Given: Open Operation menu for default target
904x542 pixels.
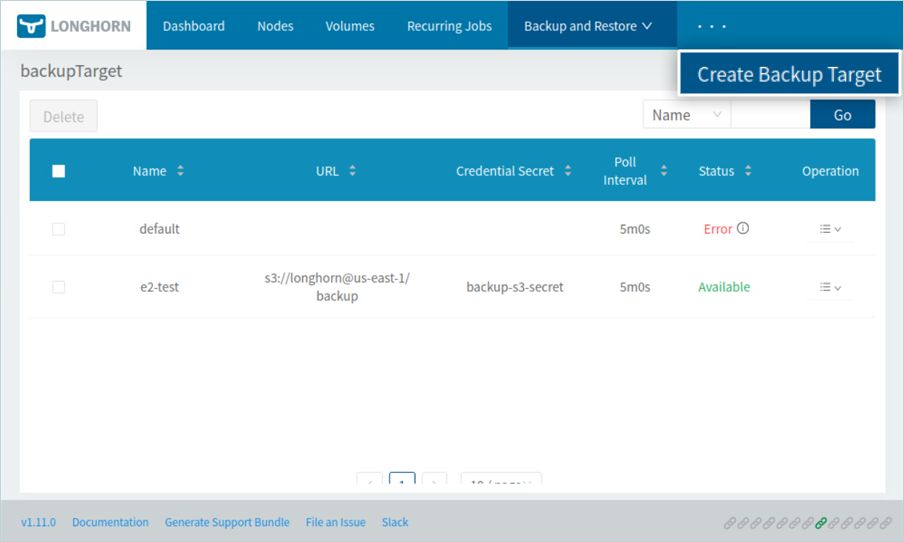Looking at the screenshot, I should [830, 229].
